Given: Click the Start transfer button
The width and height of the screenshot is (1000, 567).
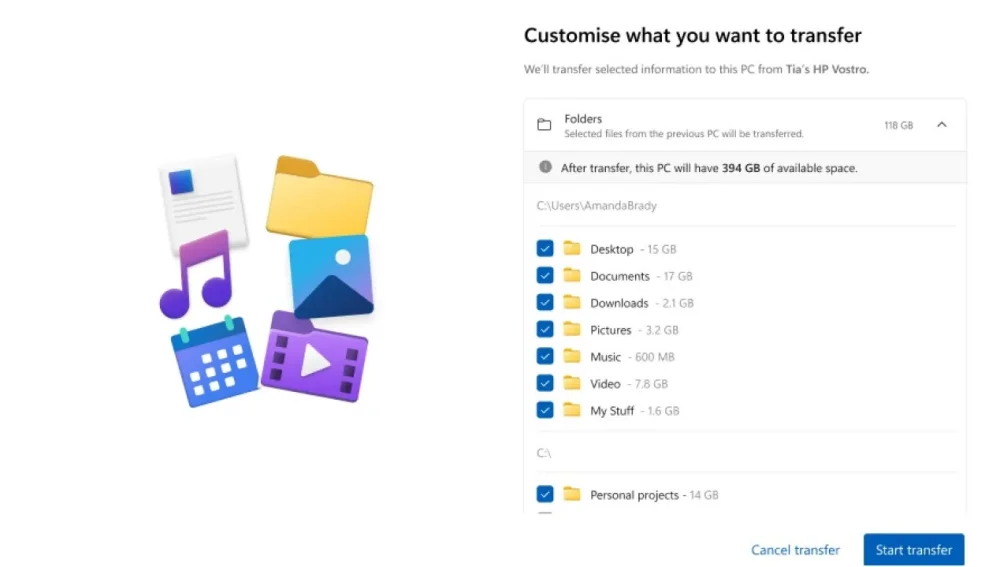Looking at the screenshot, I should (914, 550).
